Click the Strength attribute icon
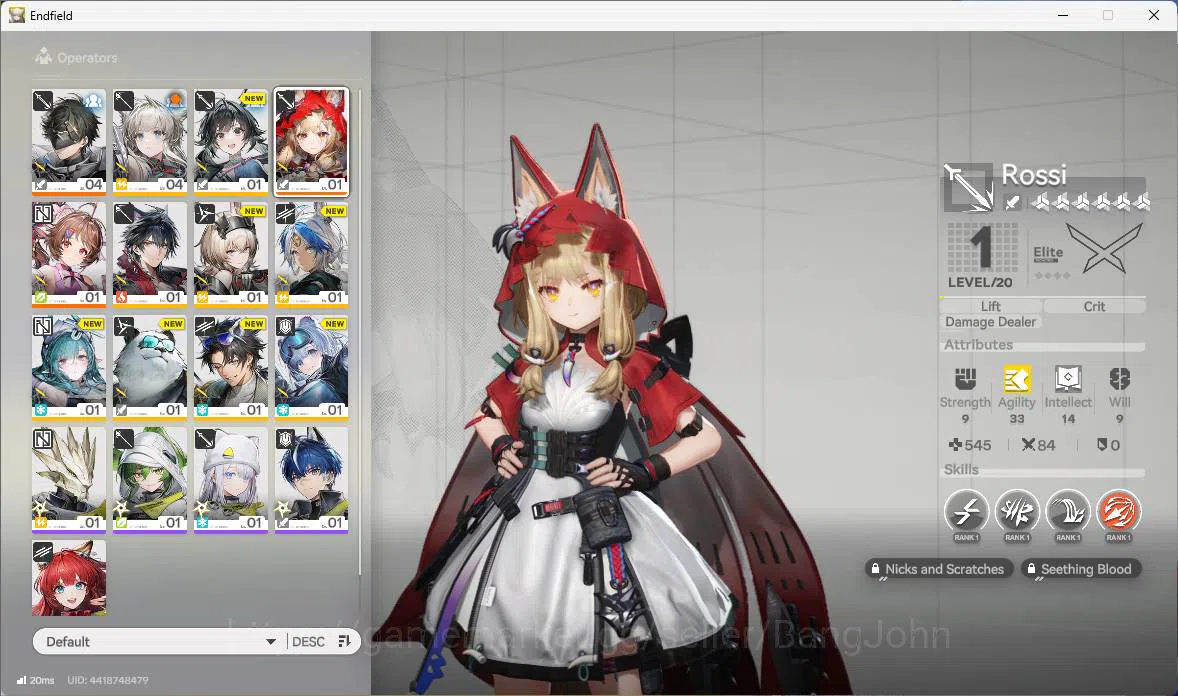 965,379
